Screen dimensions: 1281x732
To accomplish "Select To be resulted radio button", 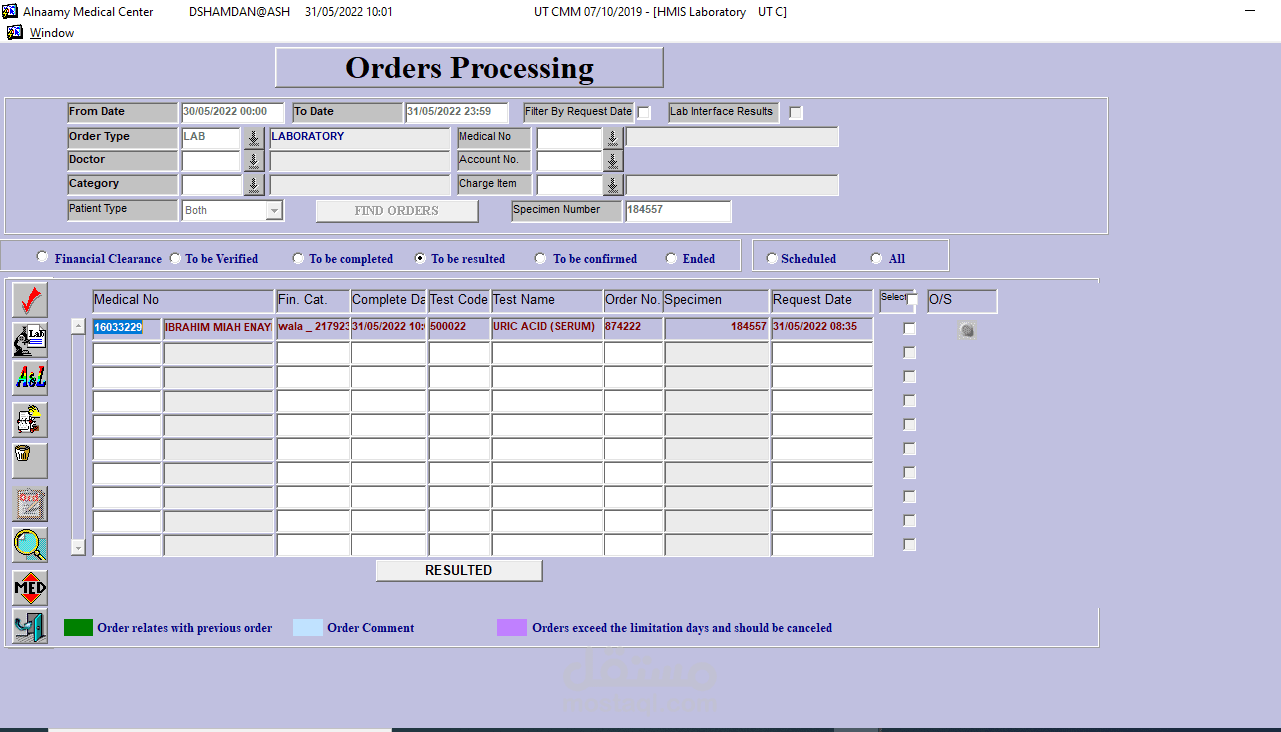I will [x=421, y=258].
